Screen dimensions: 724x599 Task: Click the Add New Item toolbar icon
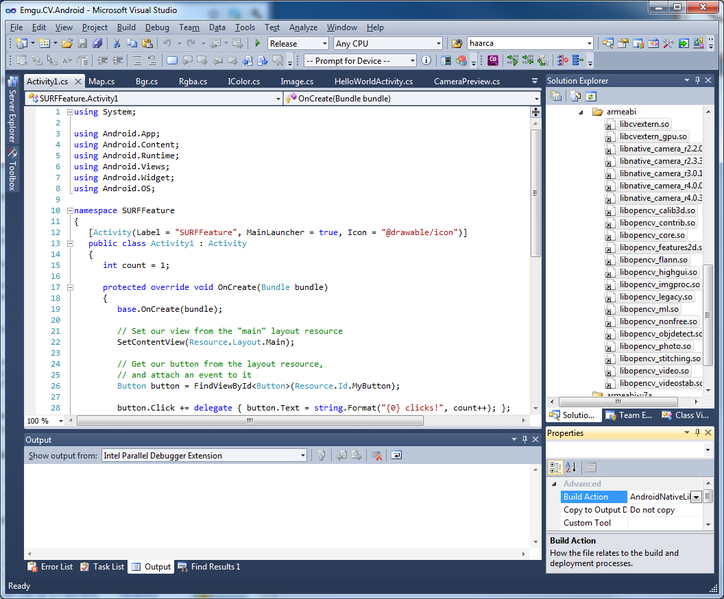click(45, 43)
